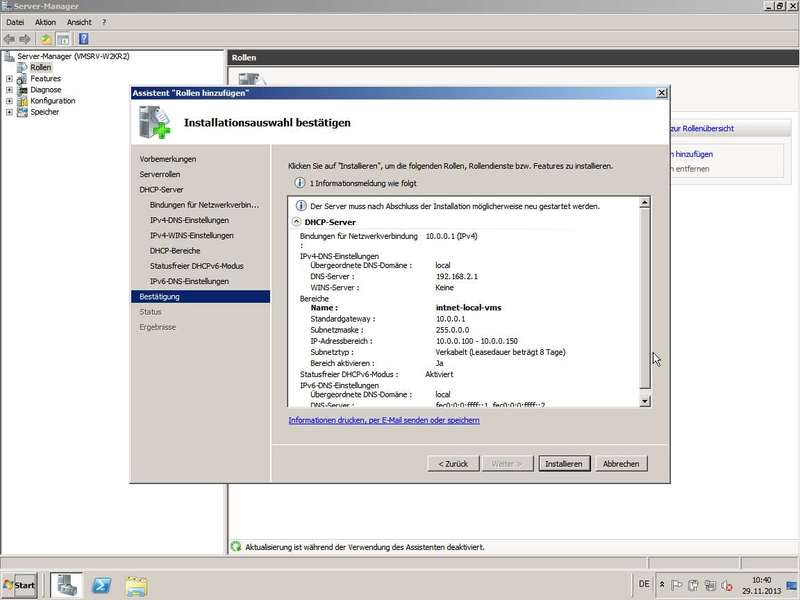
Task: Open the Datei menu
Action: coord(15,22)
